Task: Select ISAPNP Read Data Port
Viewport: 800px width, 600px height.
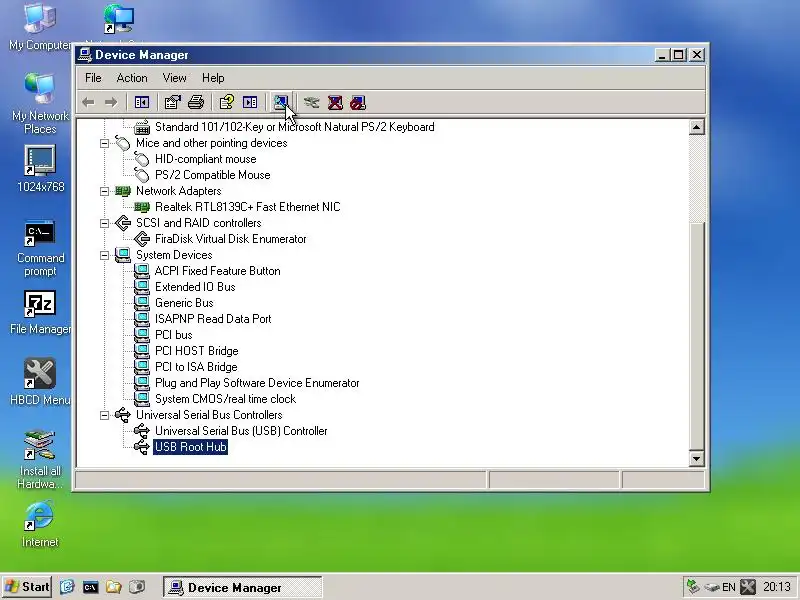Action: tap(213, 319)
